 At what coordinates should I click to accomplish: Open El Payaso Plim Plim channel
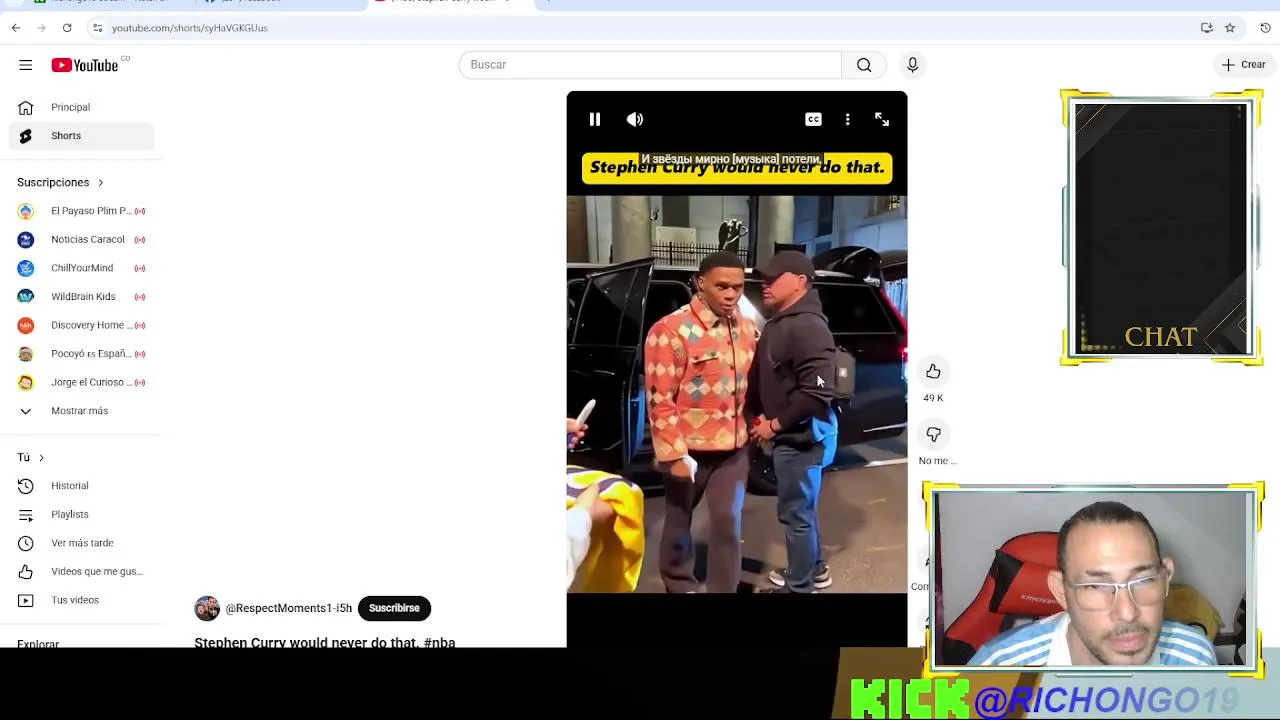click(x=81, y=211)
